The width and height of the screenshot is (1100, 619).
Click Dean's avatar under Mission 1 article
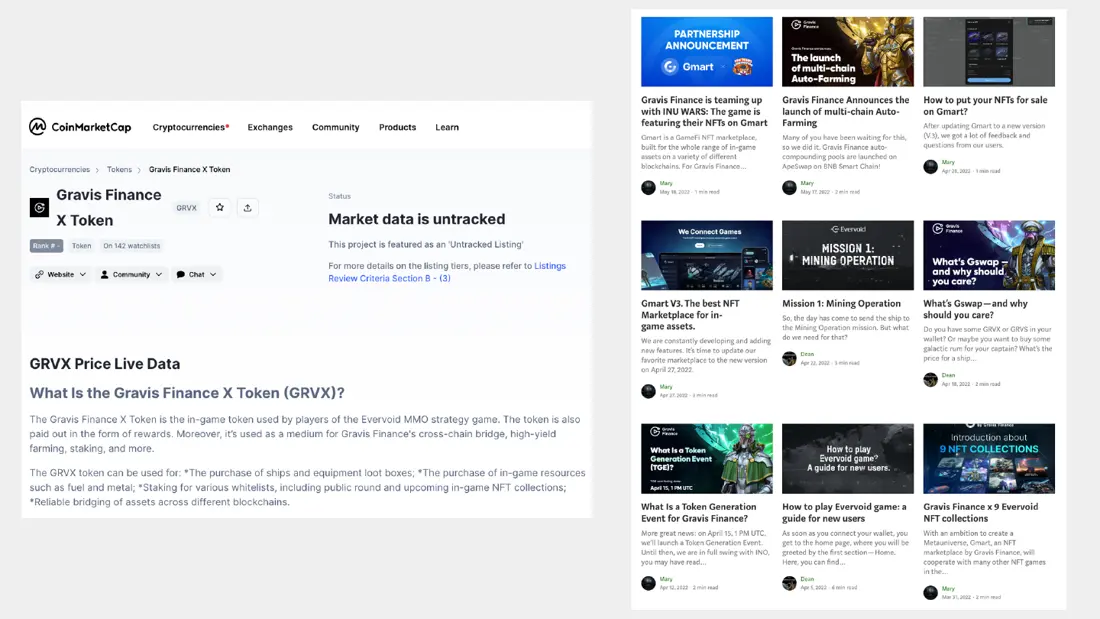[x=789, y=359]
